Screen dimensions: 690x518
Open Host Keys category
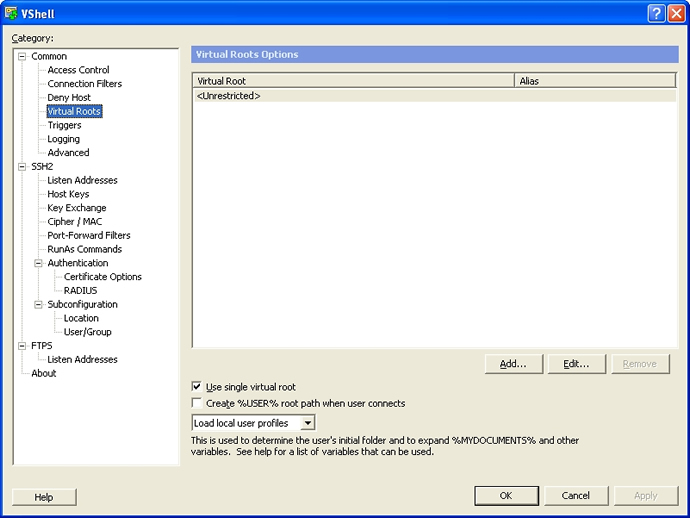click(x=68, y=194)
